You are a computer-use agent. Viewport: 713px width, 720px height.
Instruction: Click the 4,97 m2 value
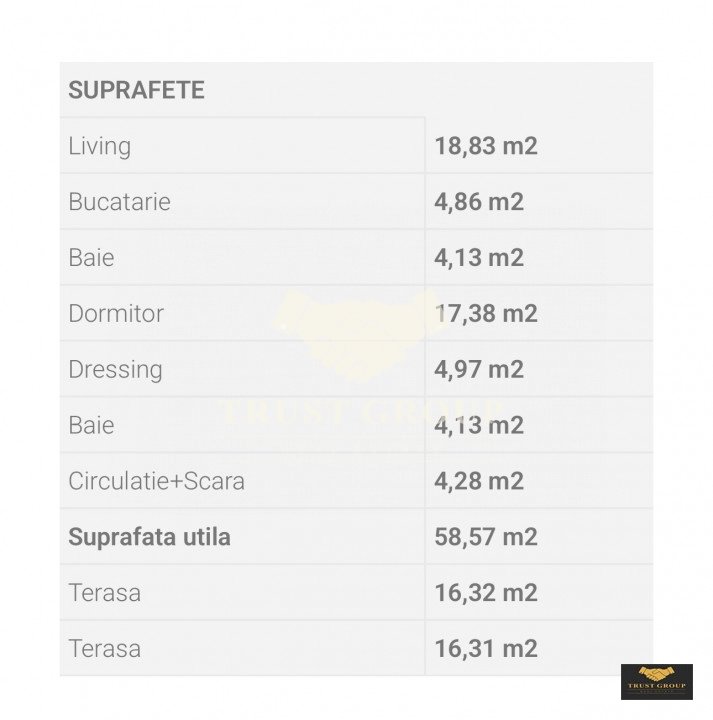point(479,369)
